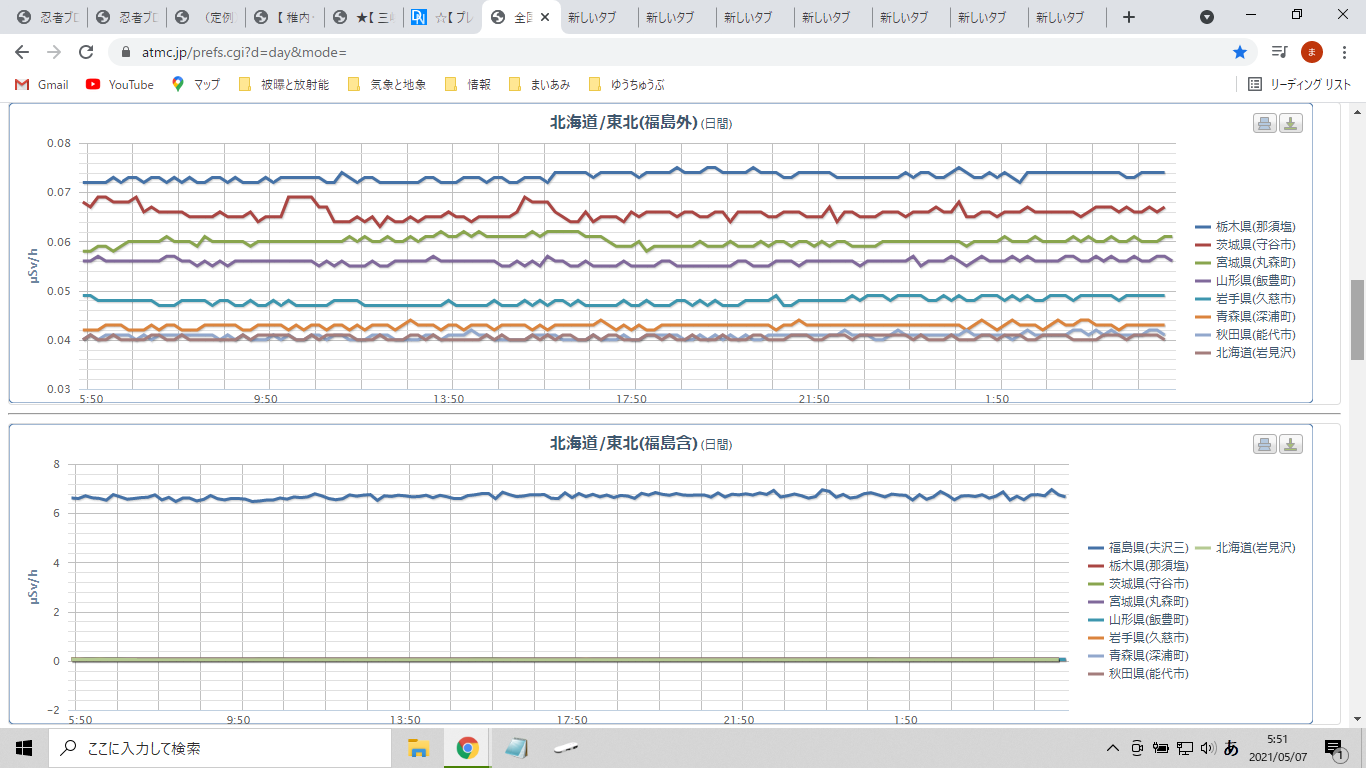Expand the 被曝と放射能 bookmark folder

pyautogui.click(x=284, y=85)
